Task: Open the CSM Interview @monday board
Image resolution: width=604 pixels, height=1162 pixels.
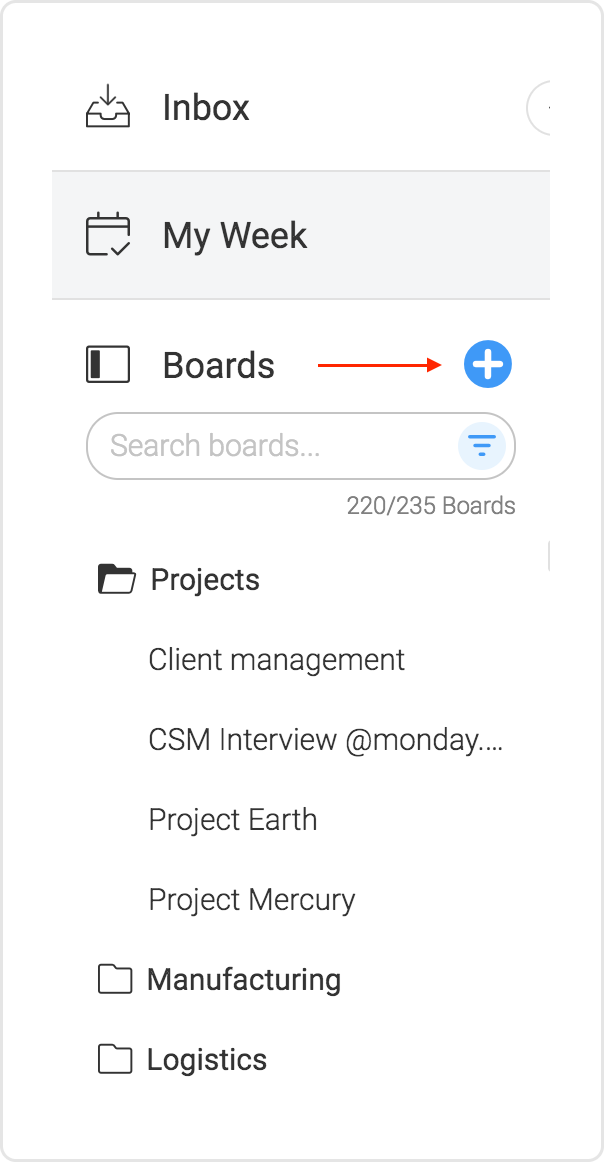Action: [326, 740]
